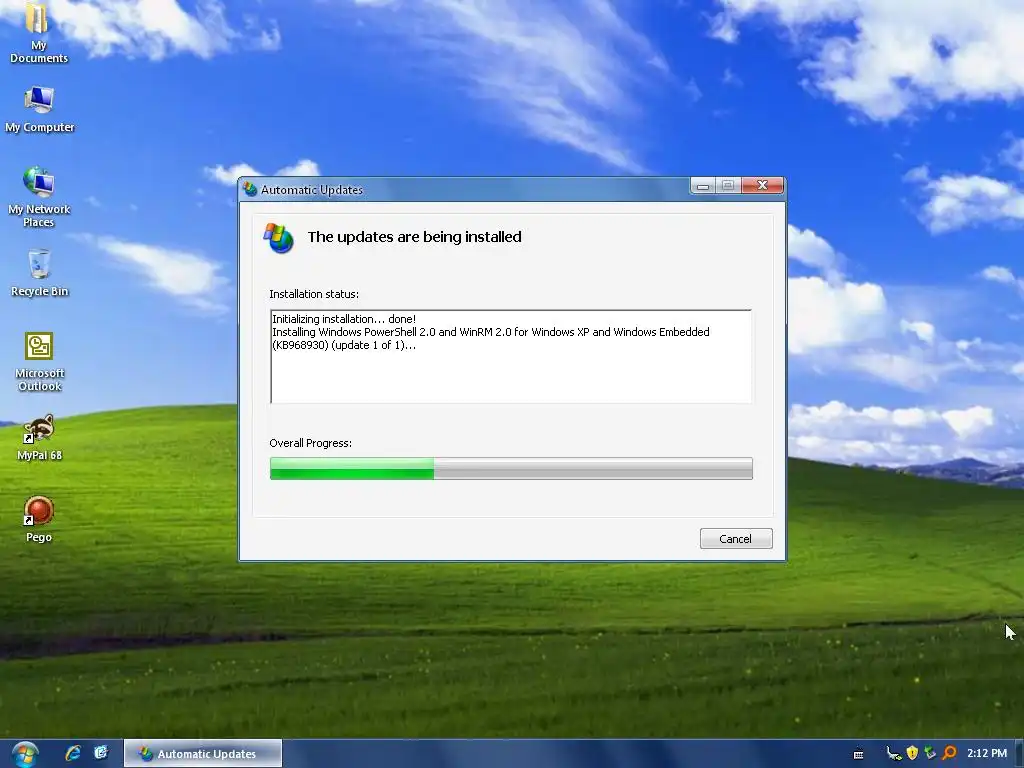Select the MyPal 68 browser shortcut
Image resolution: width=1024 pixels, height=768 pixels.
[39, 438]
